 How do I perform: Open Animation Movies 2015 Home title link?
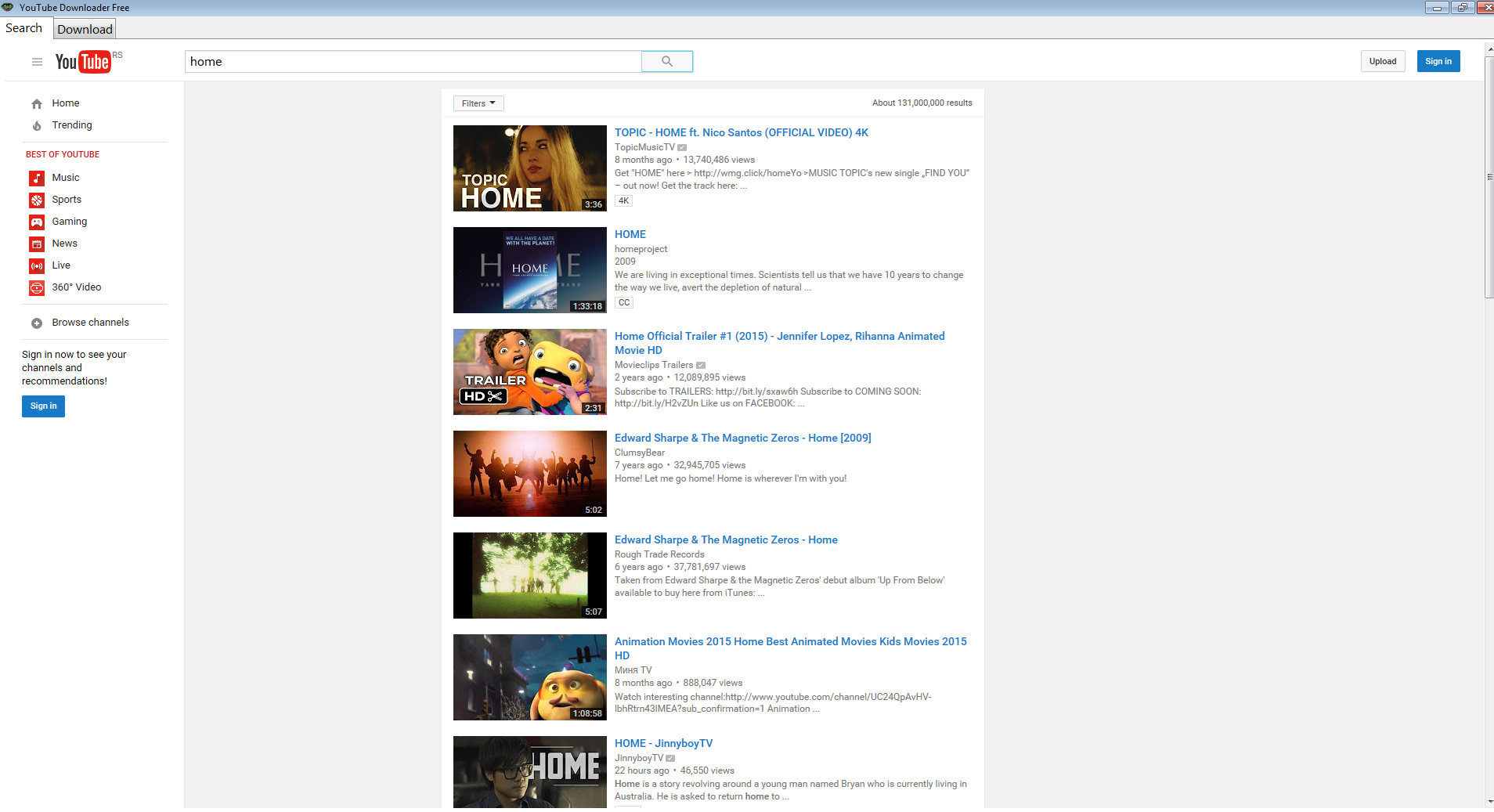pyautogui.click(x=791, y=648)
